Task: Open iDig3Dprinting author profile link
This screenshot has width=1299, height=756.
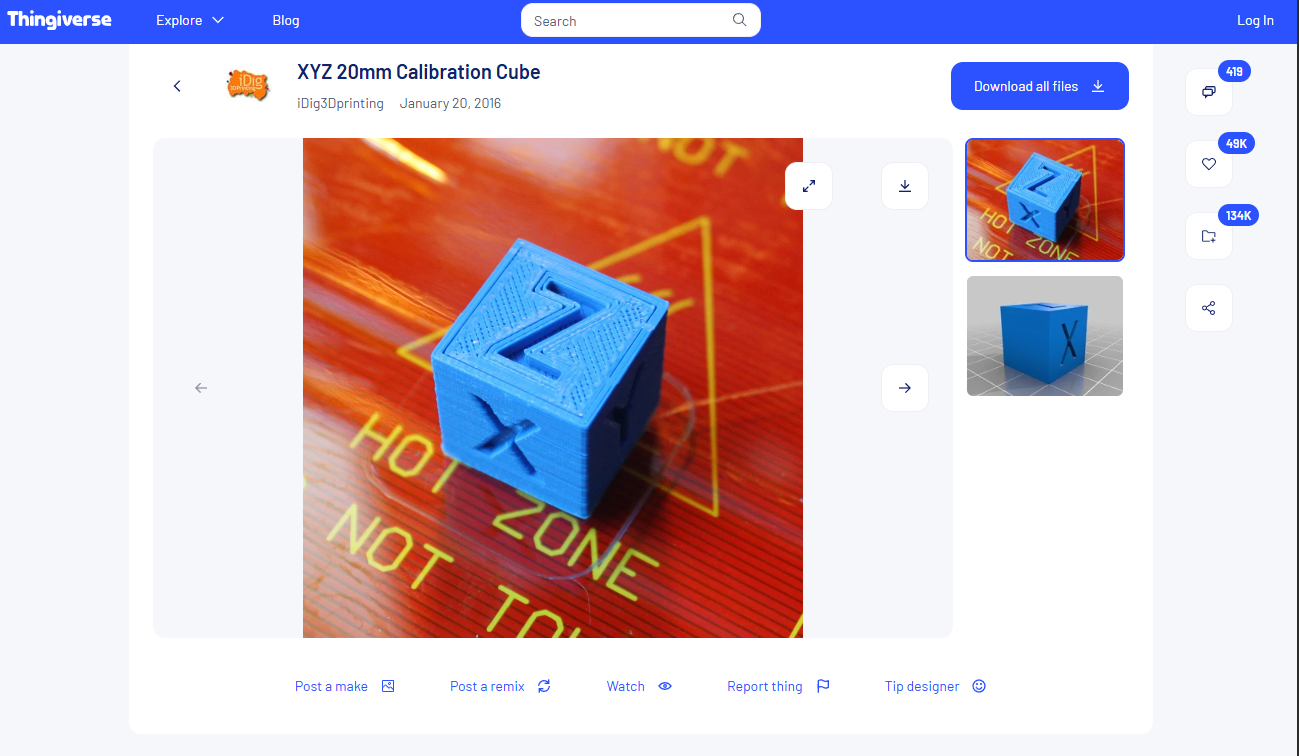Action: (340, 103)
